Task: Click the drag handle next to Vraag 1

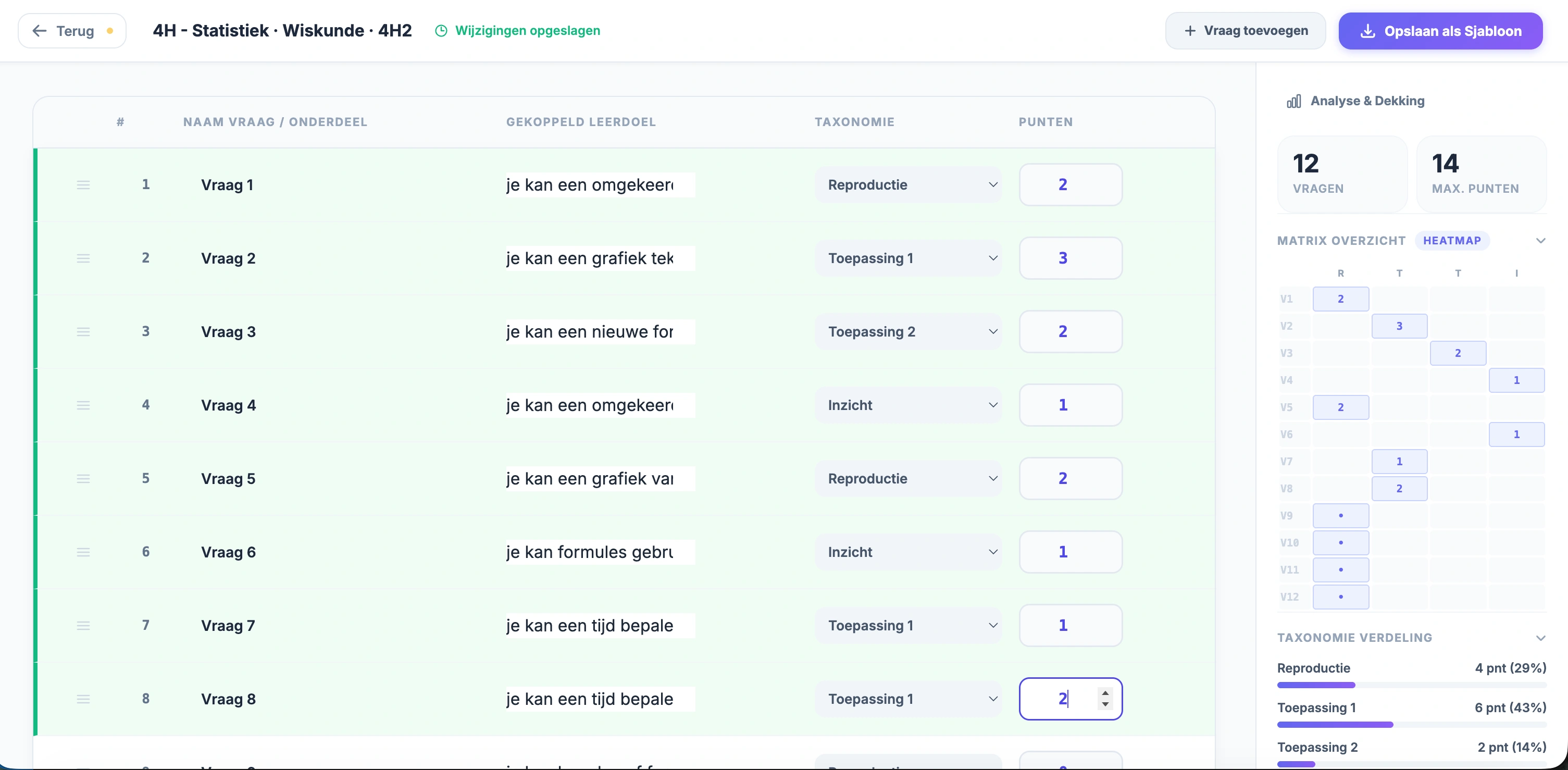Action: tap(83, 184)
